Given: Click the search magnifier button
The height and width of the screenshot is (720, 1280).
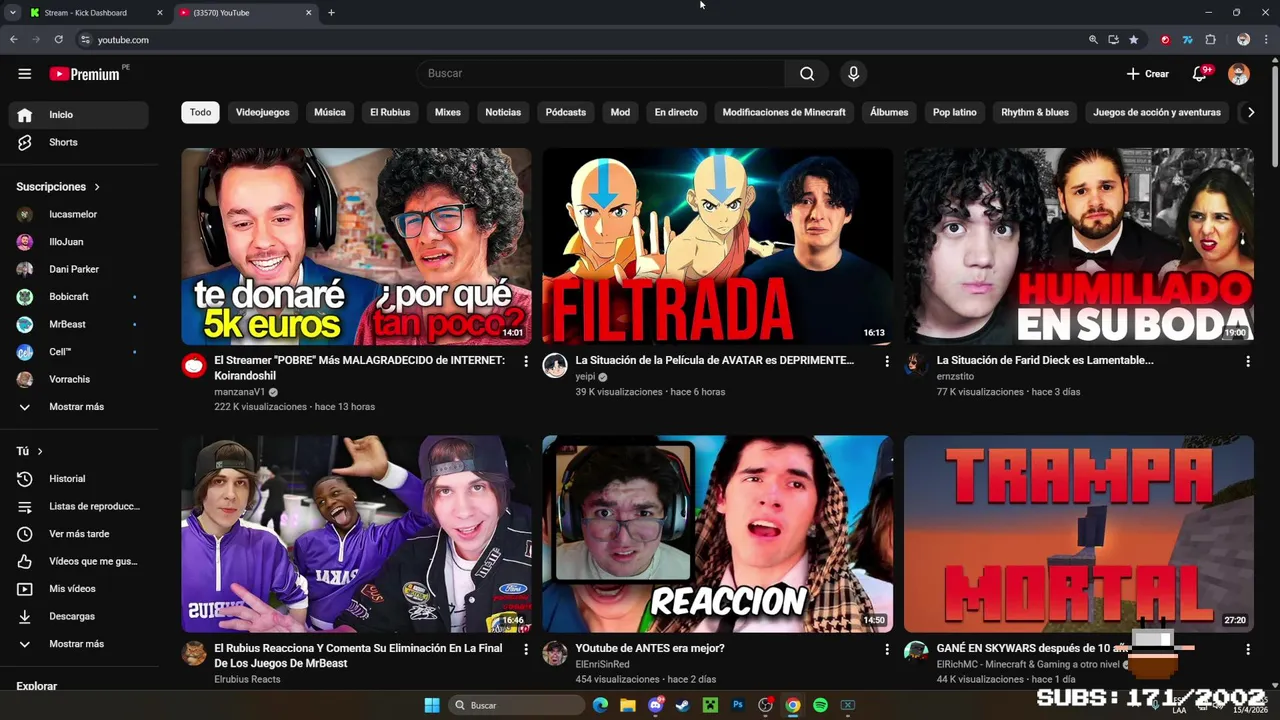Looking at the screenshot, I should pos(807,73).
